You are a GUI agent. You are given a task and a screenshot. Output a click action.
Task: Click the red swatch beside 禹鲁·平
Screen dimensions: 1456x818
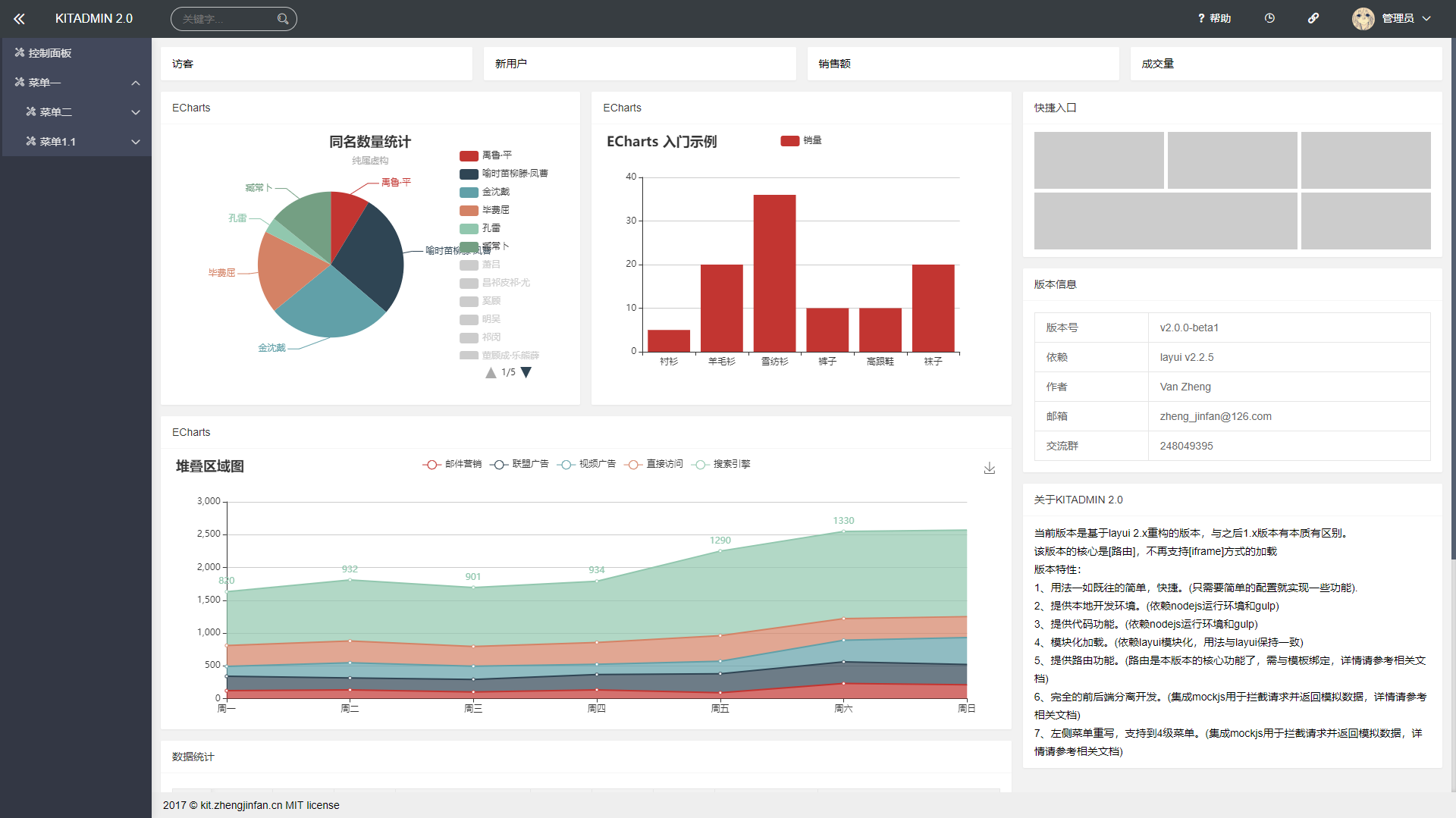tap(469, 155)
